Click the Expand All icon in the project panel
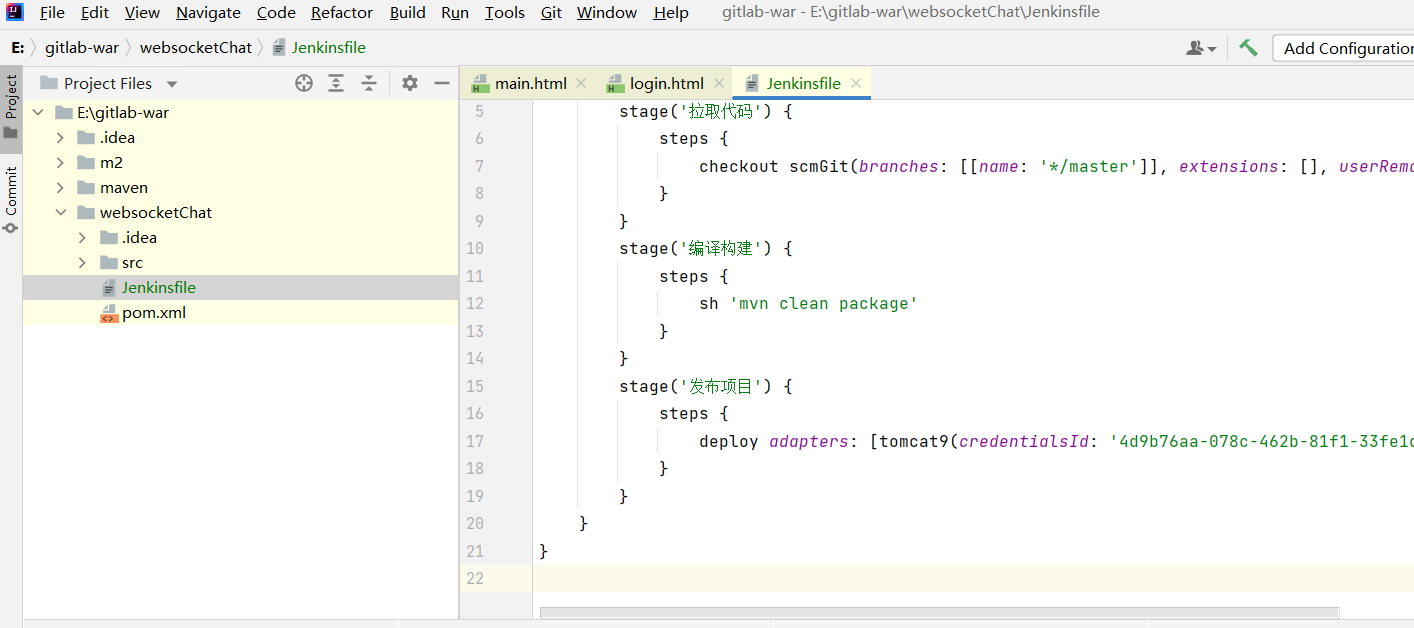 336,84
